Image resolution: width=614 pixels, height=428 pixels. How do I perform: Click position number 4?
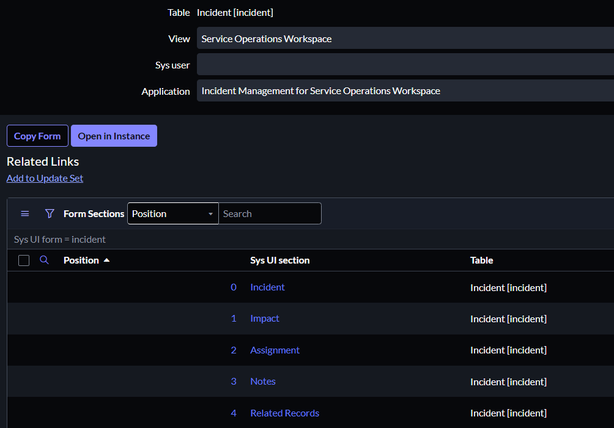point(234,413)
